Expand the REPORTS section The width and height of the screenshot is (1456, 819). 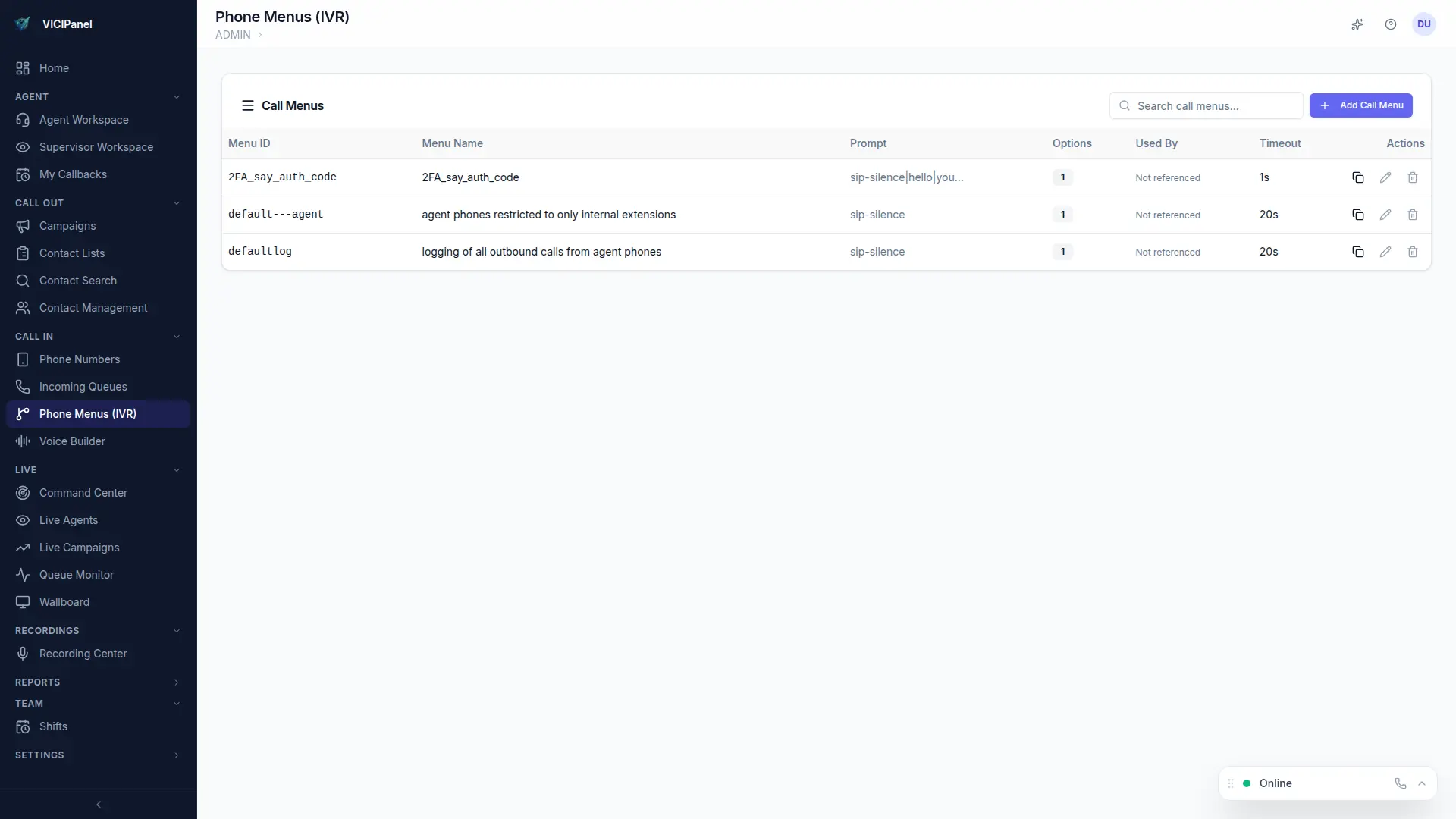click(x=177, y=682)
